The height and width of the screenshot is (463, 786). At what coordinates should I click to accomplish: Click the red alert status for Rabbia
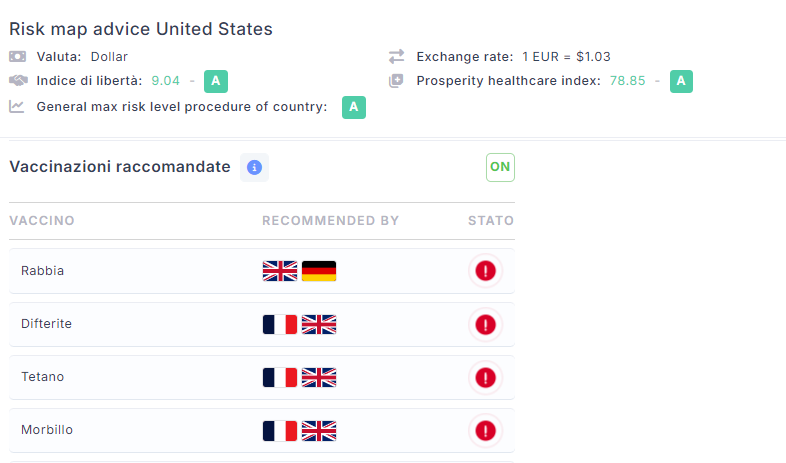[485, 271]
